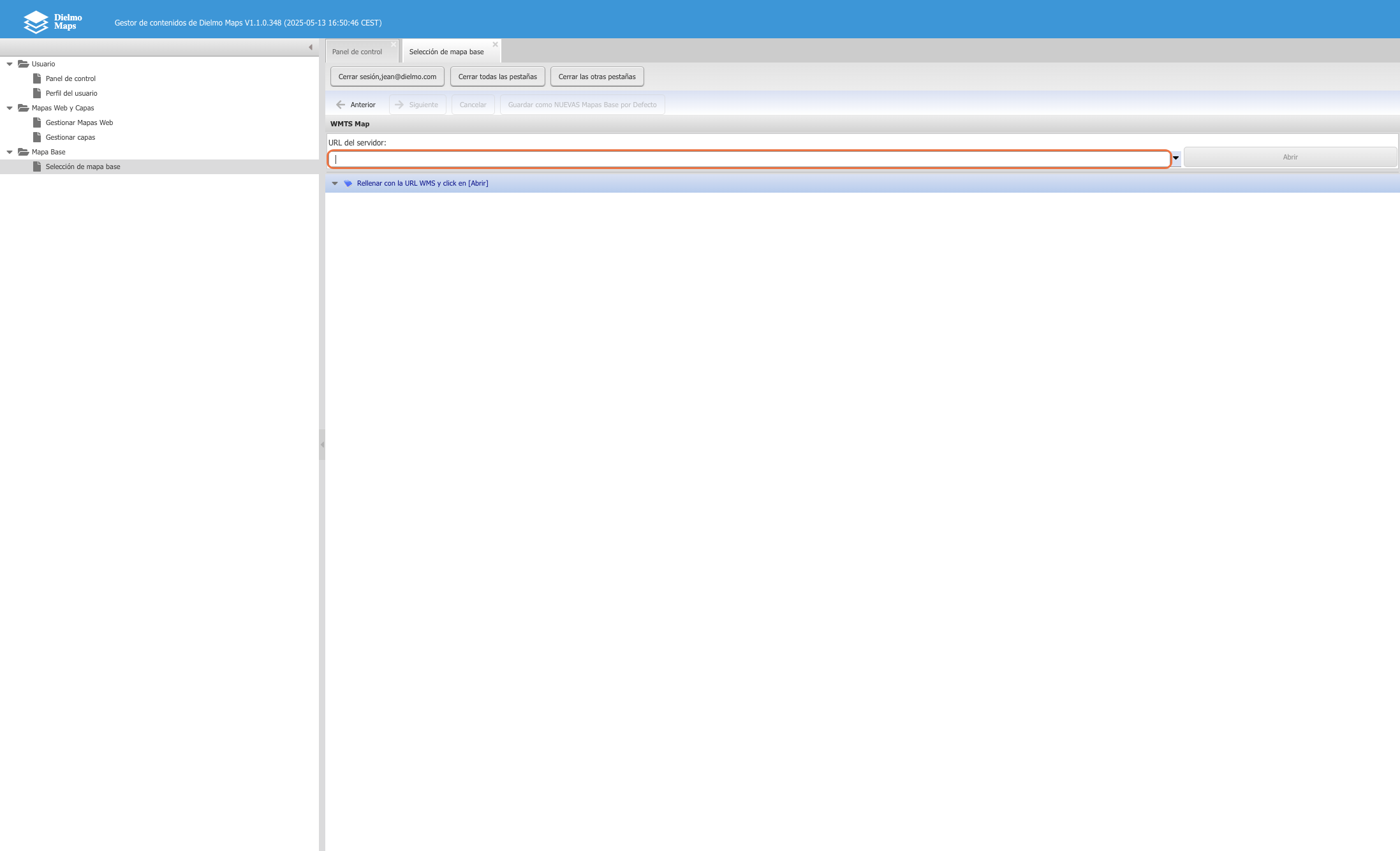Click the Mapas Web y Capas folder icon
Viewport: 1400px width, 851px height.
click(24, 108)
